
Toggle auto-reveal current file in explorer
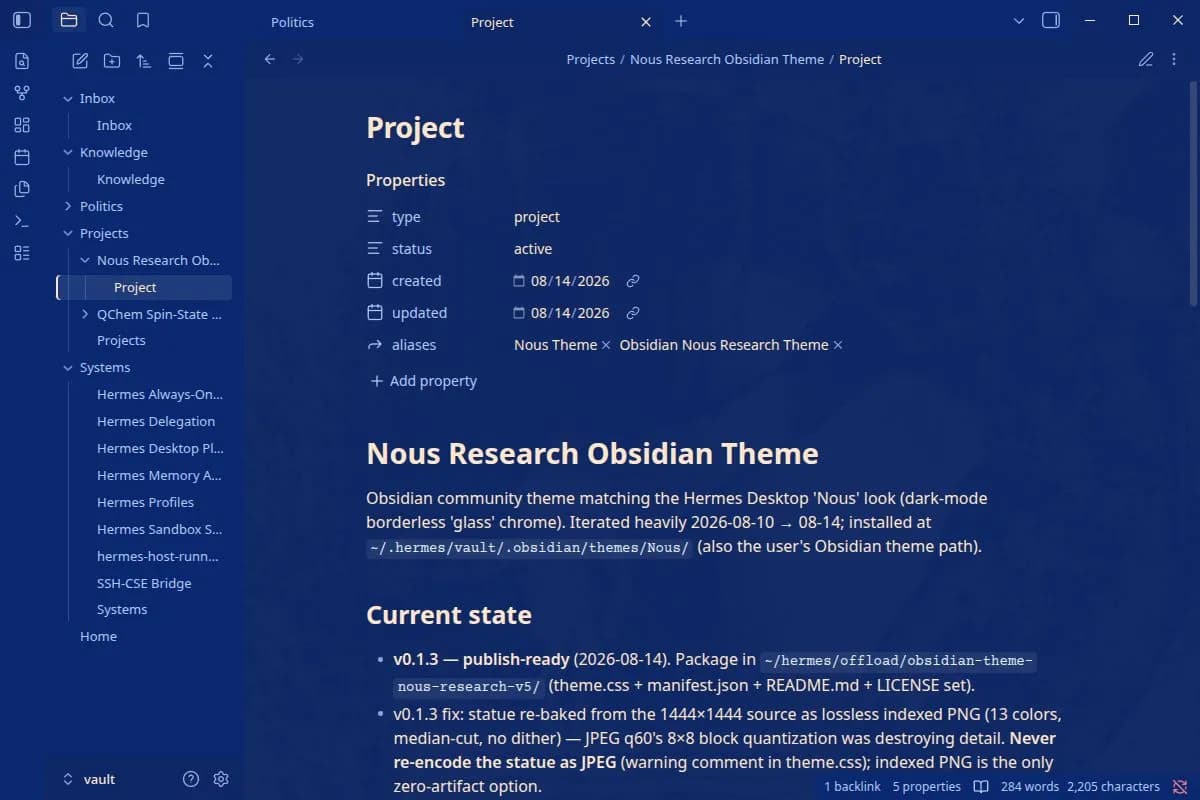(176, 61)
